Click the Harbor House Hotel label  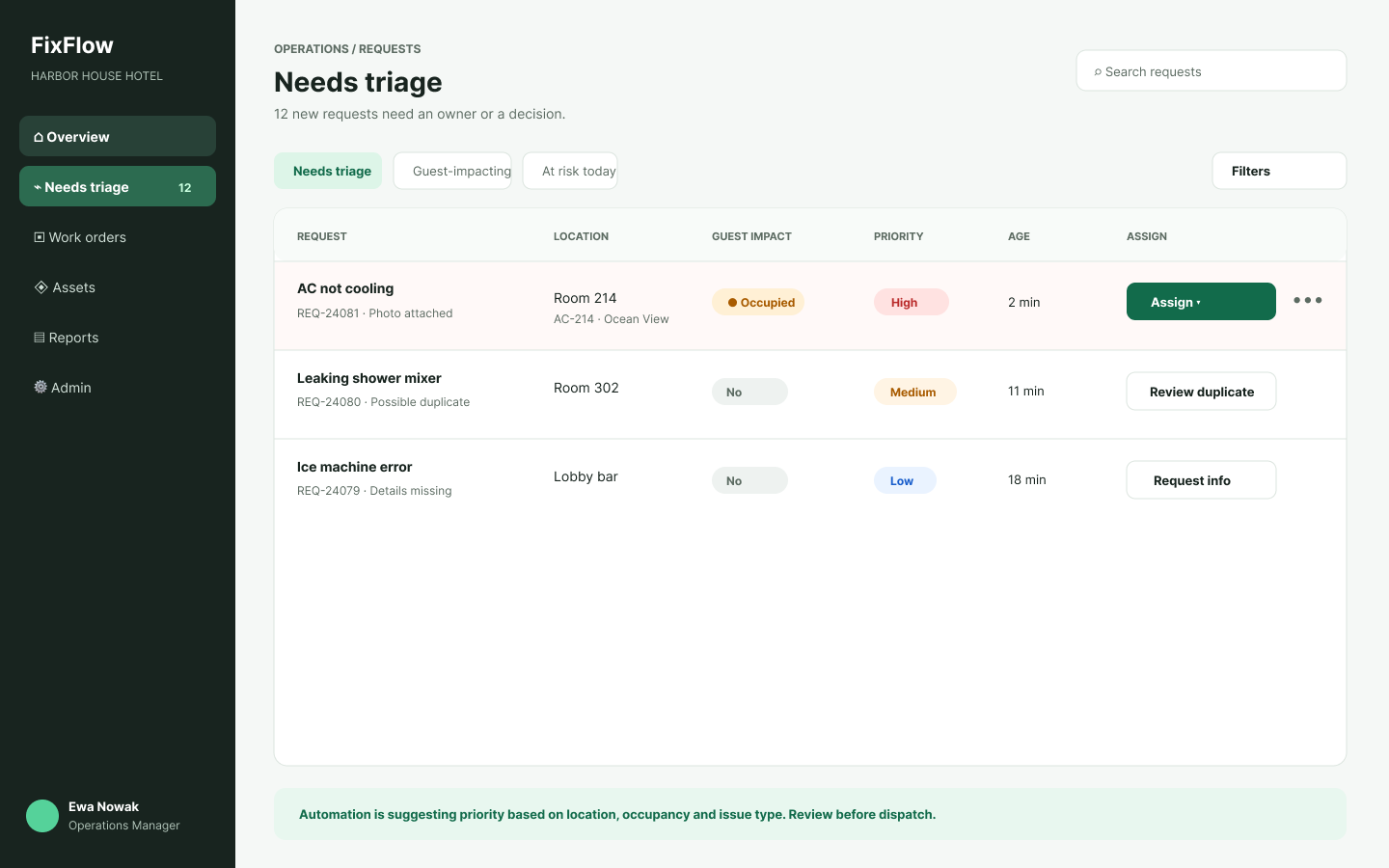[96, 76]
